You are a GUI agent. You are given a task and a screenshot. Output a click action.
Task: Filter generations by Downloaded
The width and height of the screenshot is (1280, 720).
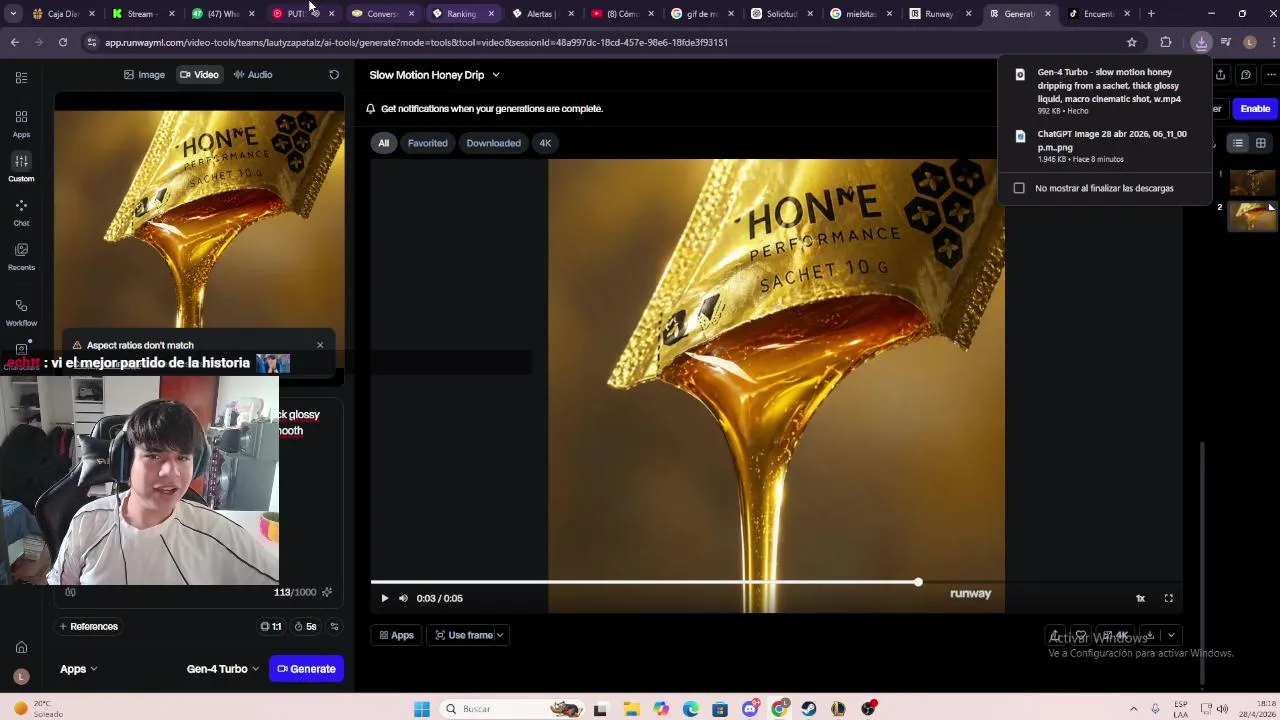coord(493,143)
